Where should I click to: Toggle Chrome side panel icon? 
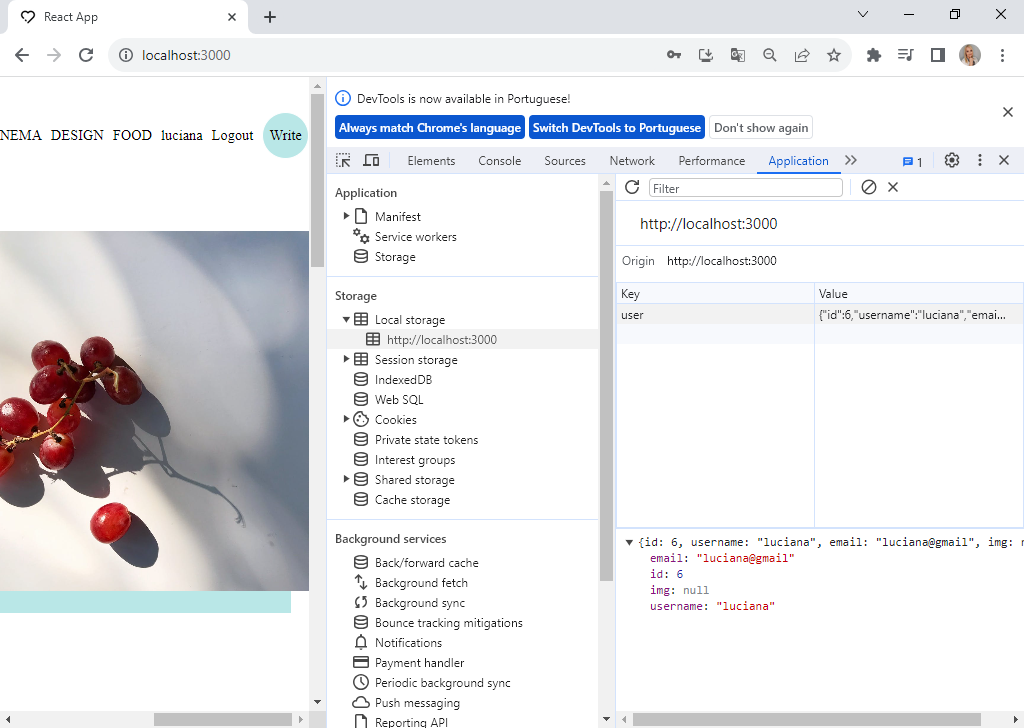[x=938, y=55]
